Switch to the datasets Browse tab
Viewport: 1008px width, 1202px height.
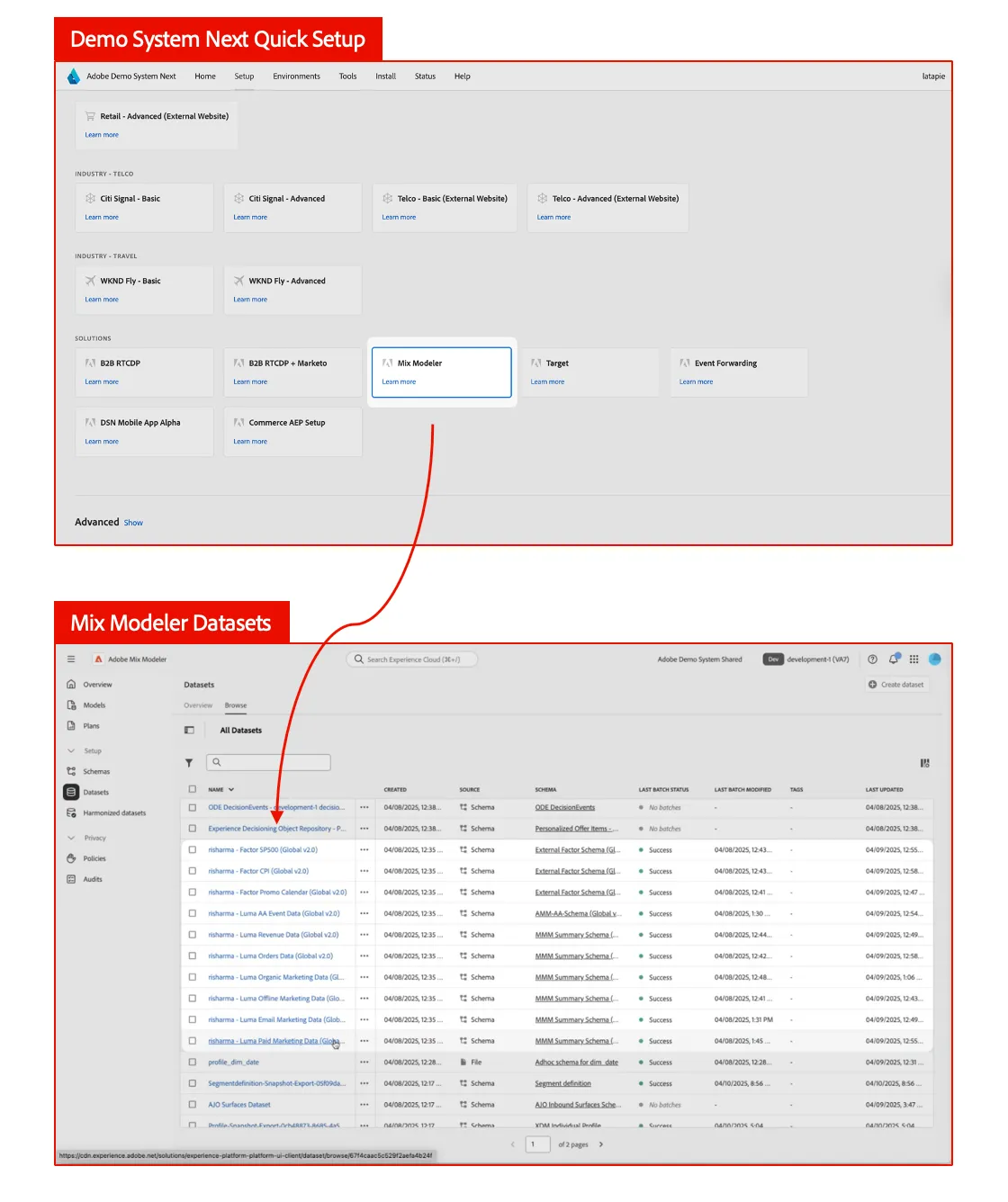(x=236, y=705)
